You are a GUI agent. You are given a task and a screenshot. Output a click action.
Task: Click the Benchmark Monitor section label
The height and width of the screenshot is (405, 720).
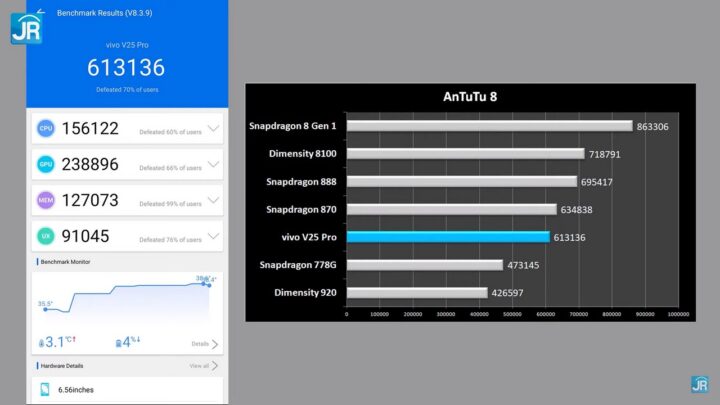click(x=65, y=262)
